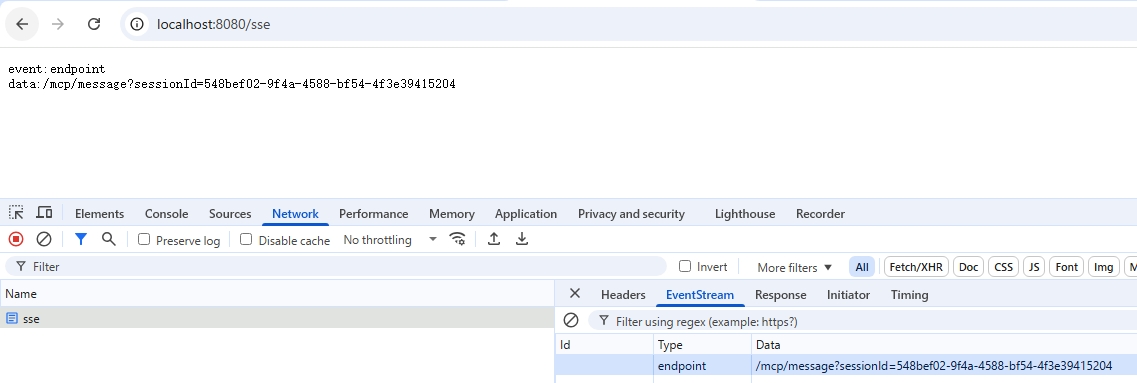Image resolution: width=1137 pixels, height=383 pixels.
Task: Open network search magnifier
Action: click(109, 239)
